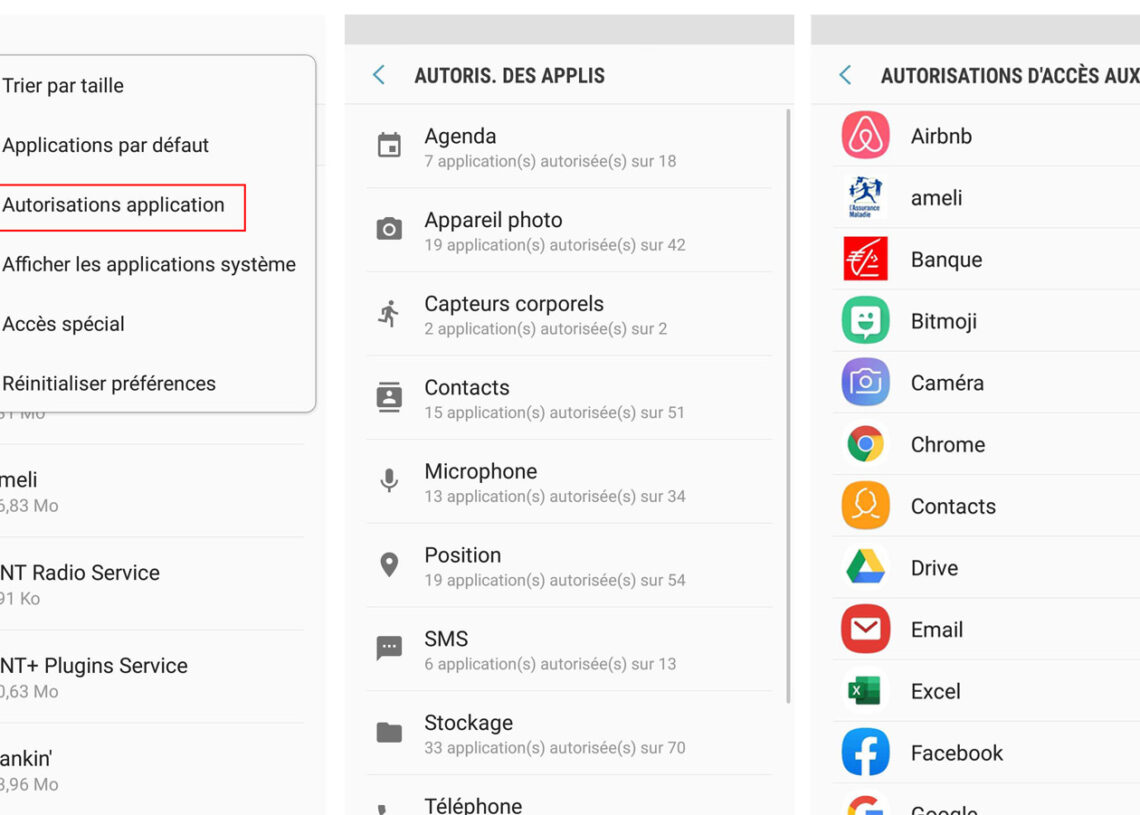The height and width of the screenshot is (815, 1140).
Task: Tap back arrow on Autorisations d'accès screen
Action: [x=846, y=75]
